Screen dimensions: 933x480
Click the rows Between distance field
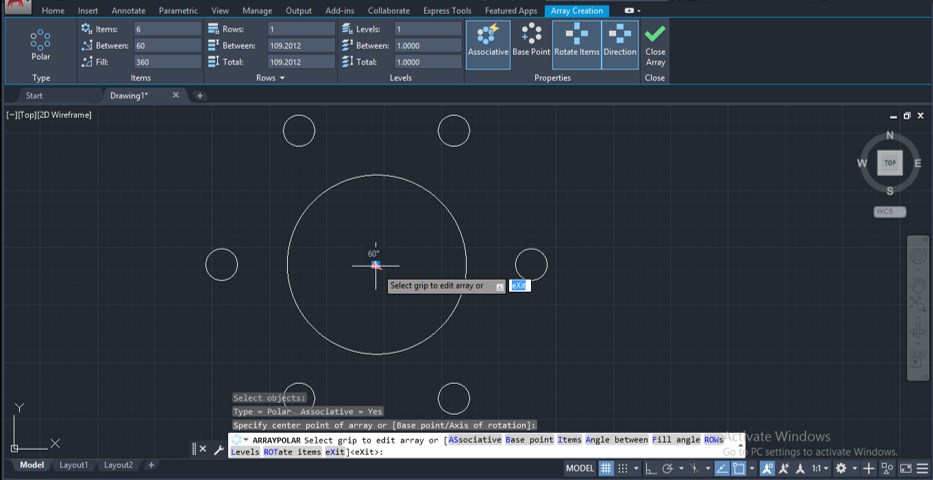point(301,45)
